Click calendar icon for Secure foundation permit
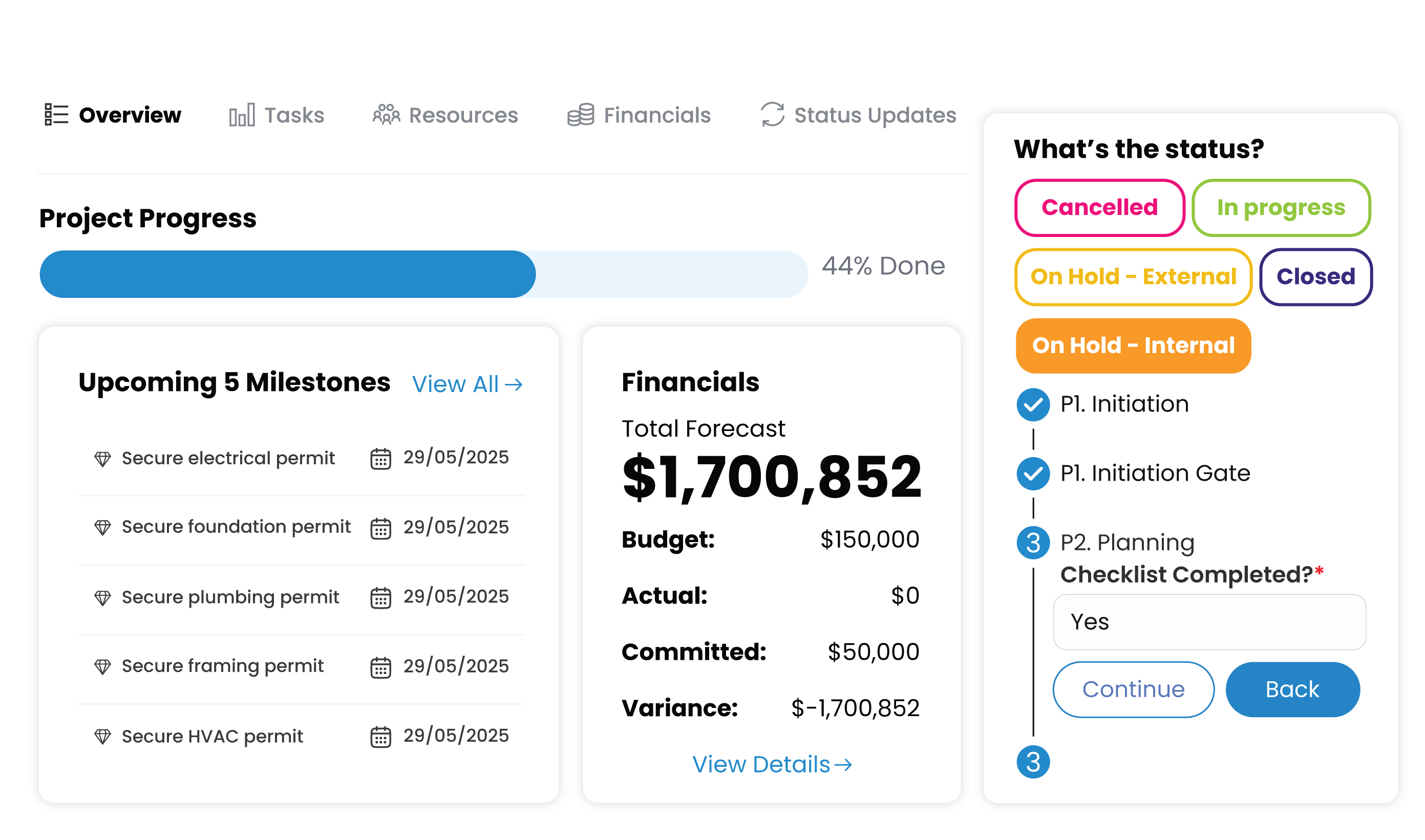Image resolution: width=1425 pixels, height=840 pixels. [x=380, y=529]
